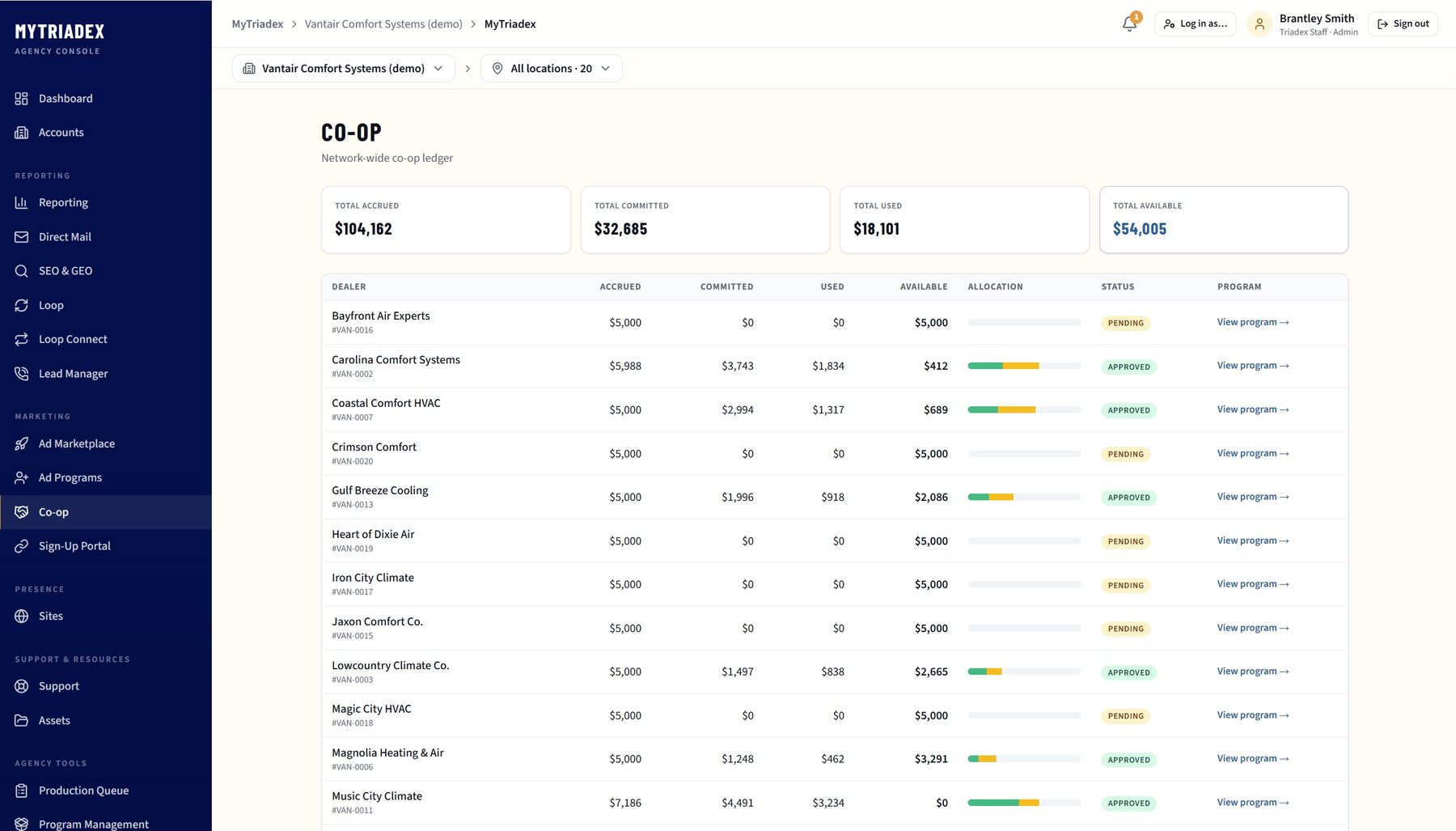Select Lead Manager in the sidebar
This screenshot has height=831, width=1456.
[106, 373]
